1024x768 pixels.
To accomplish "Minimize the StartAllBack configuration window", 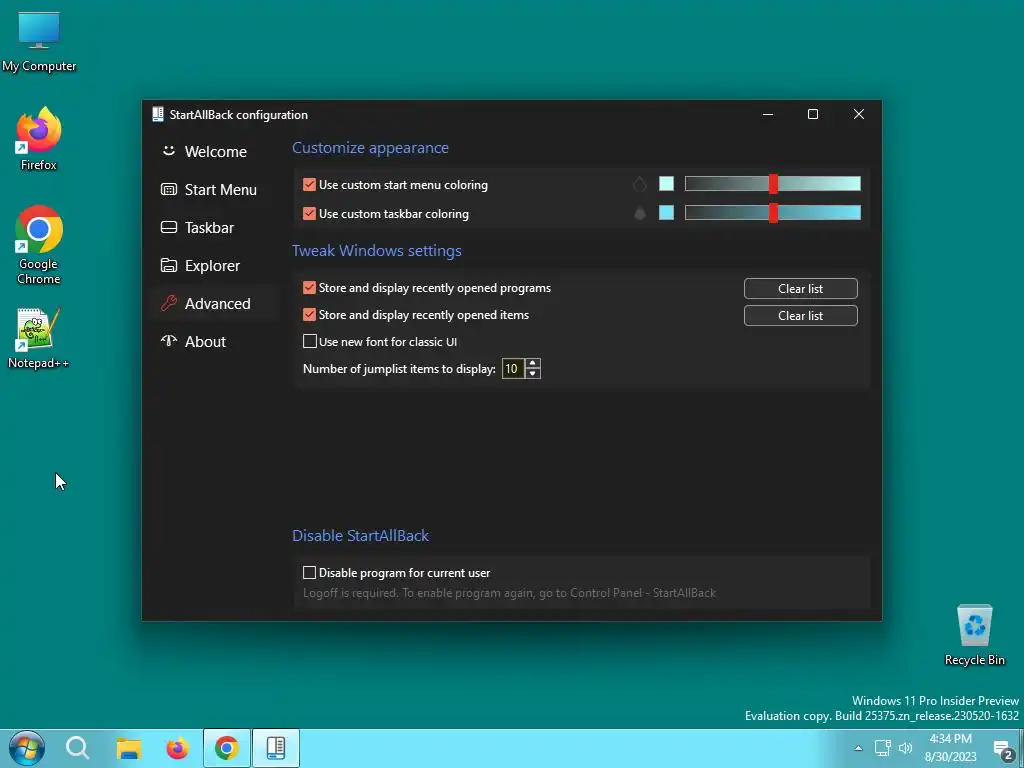I will coord(768,114).
